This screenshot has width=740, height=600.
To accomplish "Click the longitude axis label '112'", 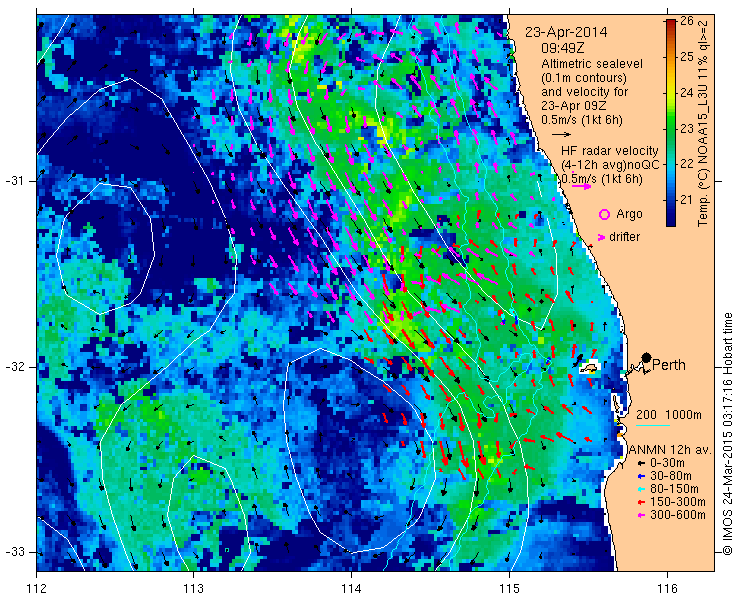I will coord(36,588).
